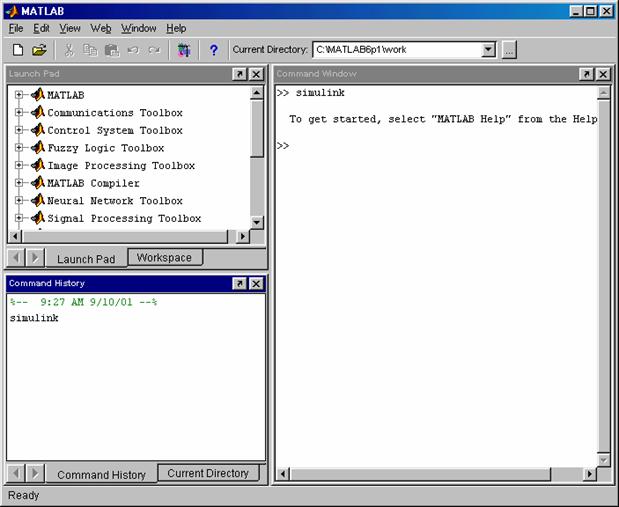Select Fuzzy Logic Toolbox in Launch Pad
The image size is (619, 507).
[105, 148]
